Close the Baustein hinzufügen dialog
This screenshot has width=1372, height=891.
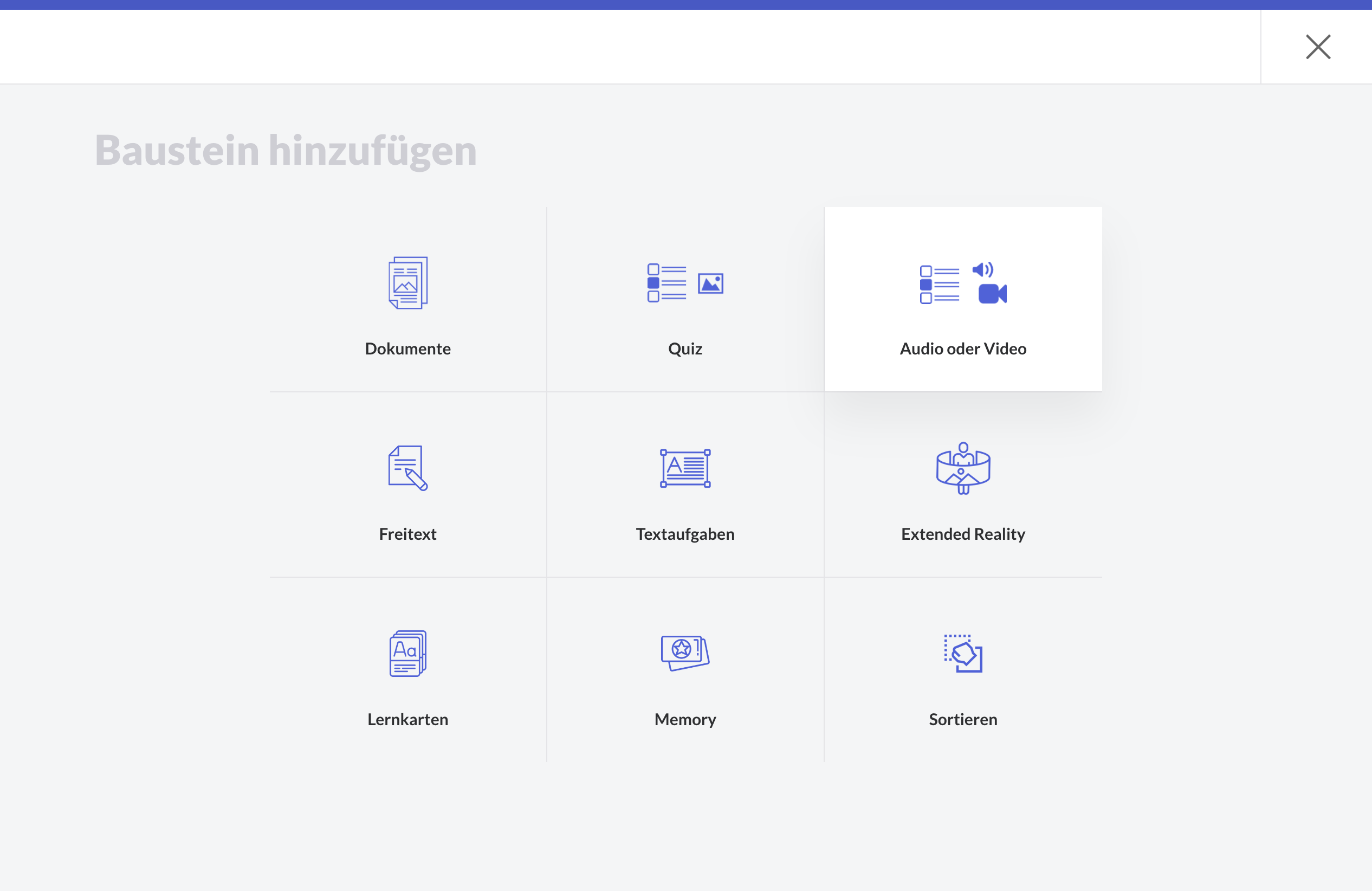click(1318, 47)
